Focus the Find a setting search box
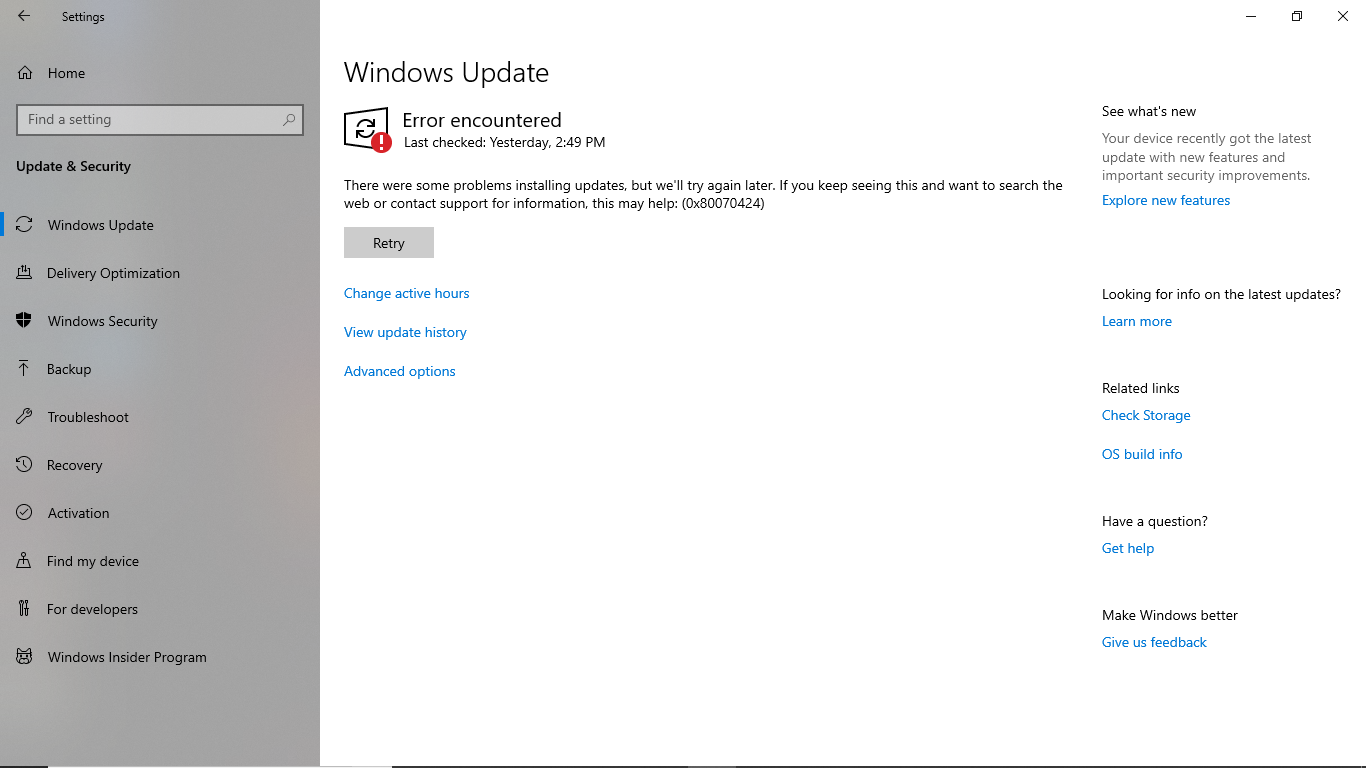The height and width of the screenshot is (768, 1366). (160, 119)
